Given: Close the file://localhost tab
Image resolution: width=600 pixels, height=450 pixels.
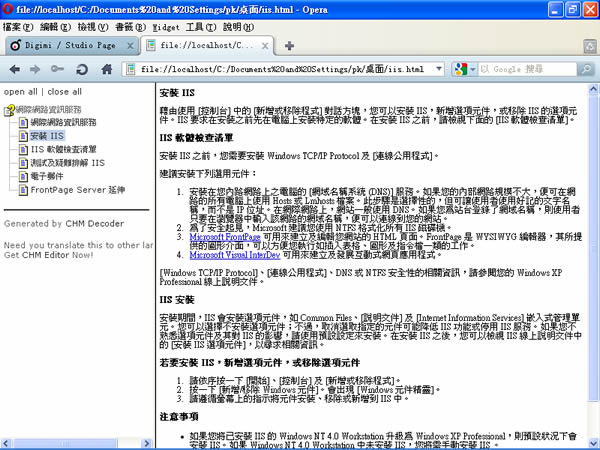Looking at the screenshot, I should pyautogui.click(x=265, y=46).
